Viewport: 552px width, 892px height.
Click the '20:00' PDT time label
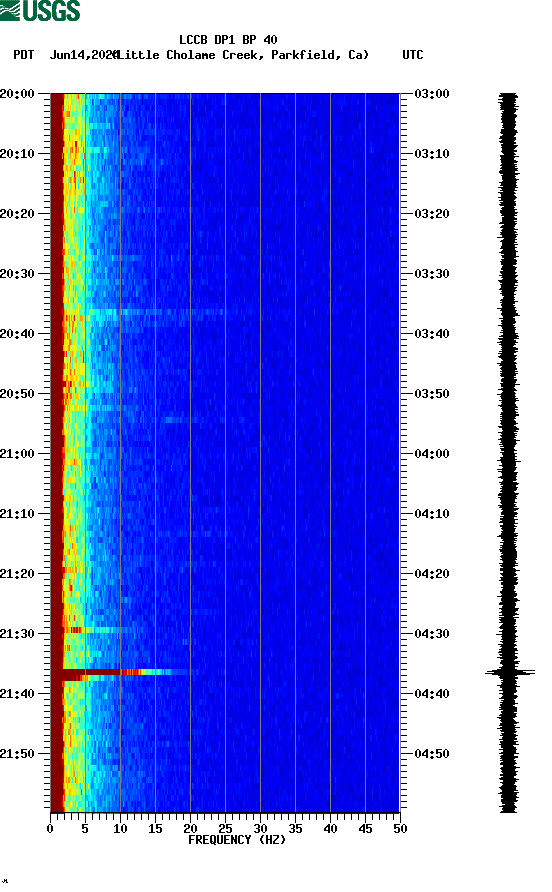point(18,94)
